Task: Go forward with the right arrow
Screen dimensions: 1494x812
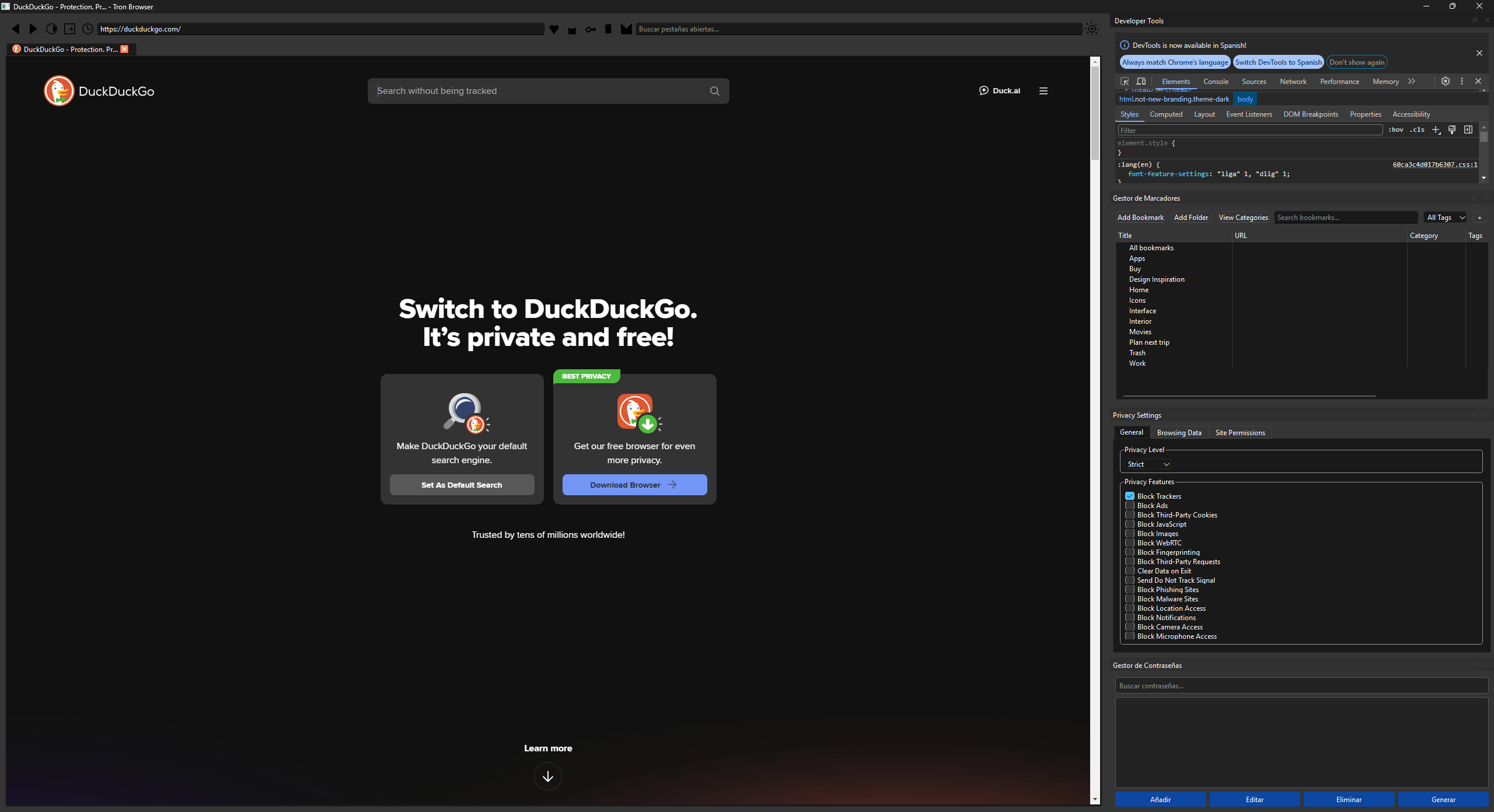Action: click(33, 29)
